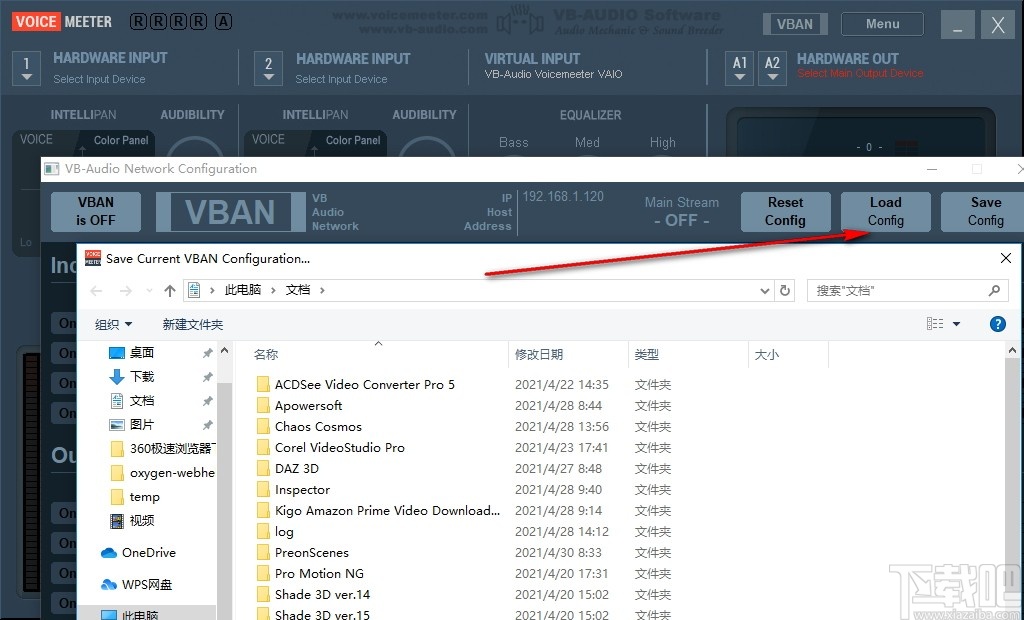Open the A2 hardware output selector

tap(772, 69)
